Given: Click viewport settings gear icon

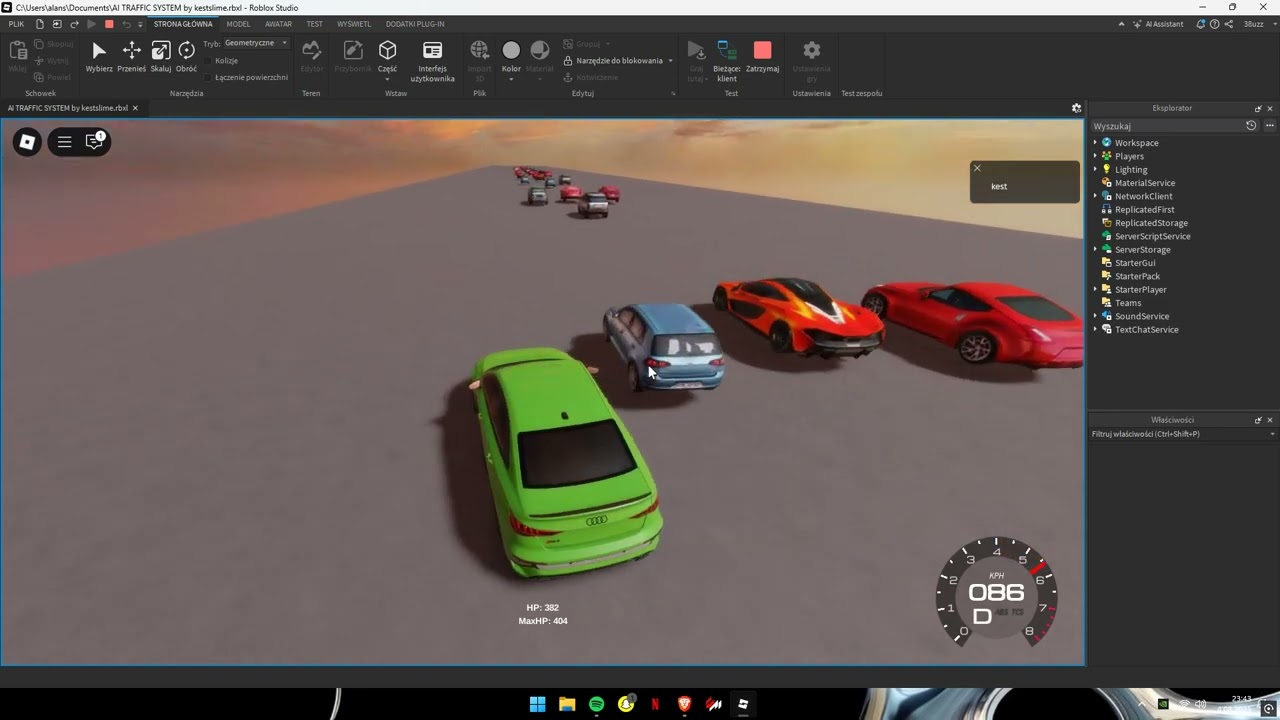Looking at the screenshot, I should pyautogui.click(x=1076, y=108).
